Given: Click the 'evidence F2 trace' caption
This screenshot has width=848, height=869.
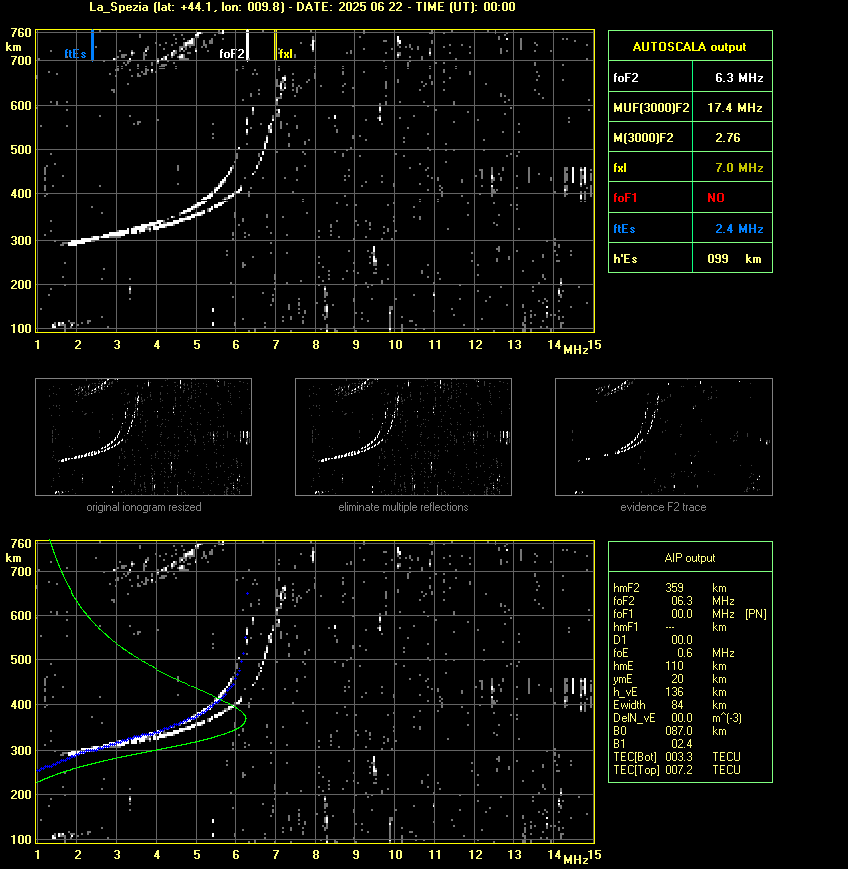Looking at the screenshot, I should coord(663,507).
